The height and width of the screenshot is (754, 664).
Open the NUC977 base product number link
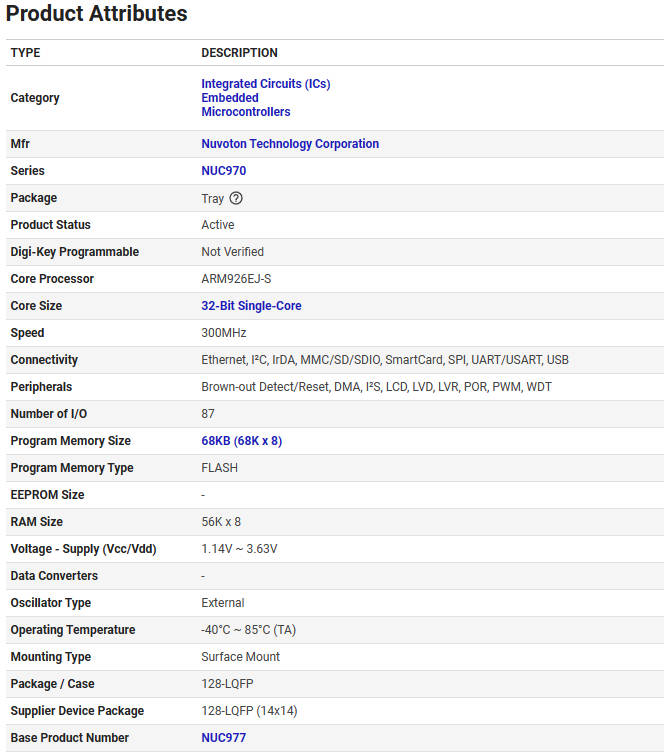(223, 738)
